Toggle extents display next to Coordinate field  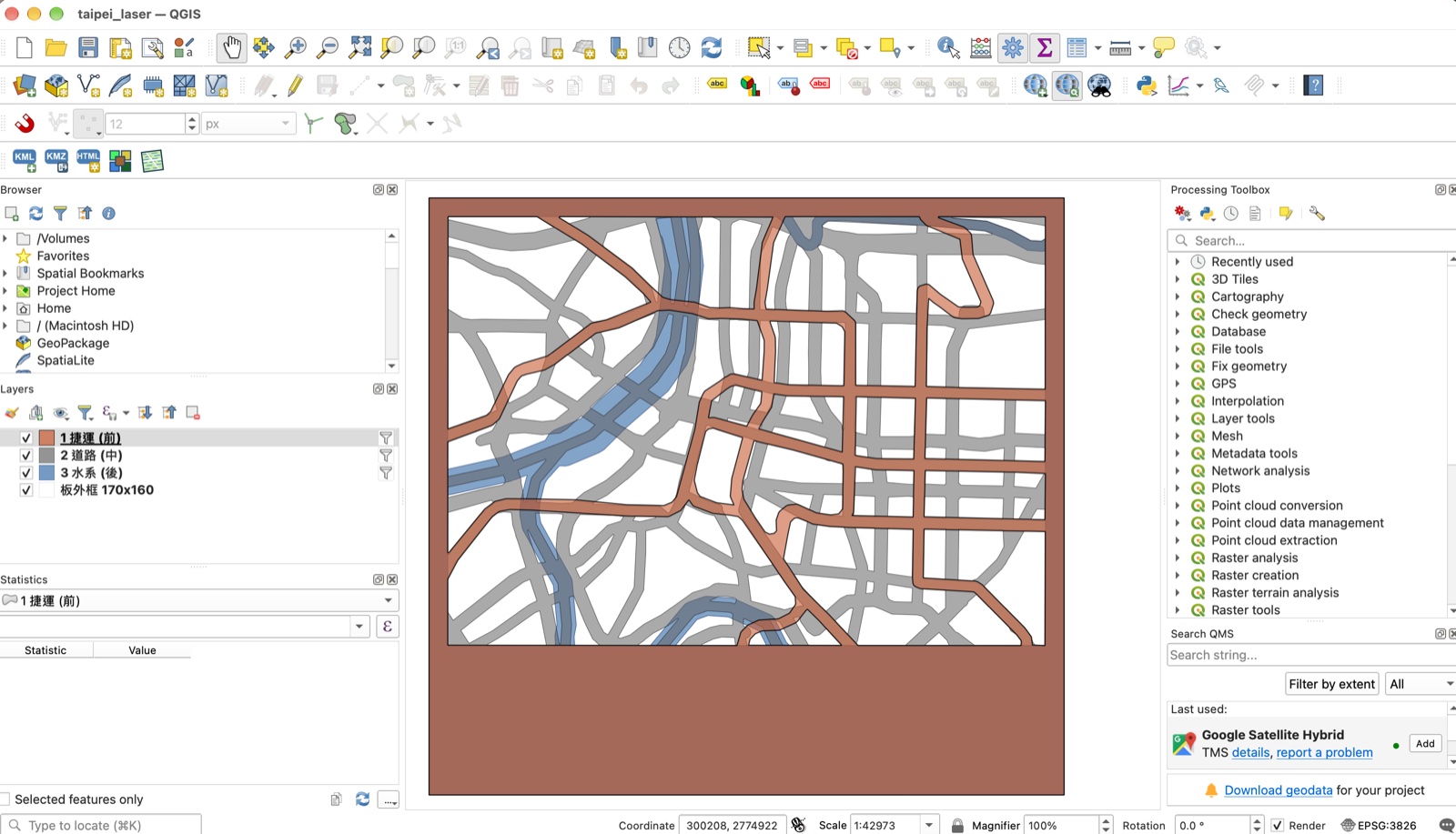point(798,825)
